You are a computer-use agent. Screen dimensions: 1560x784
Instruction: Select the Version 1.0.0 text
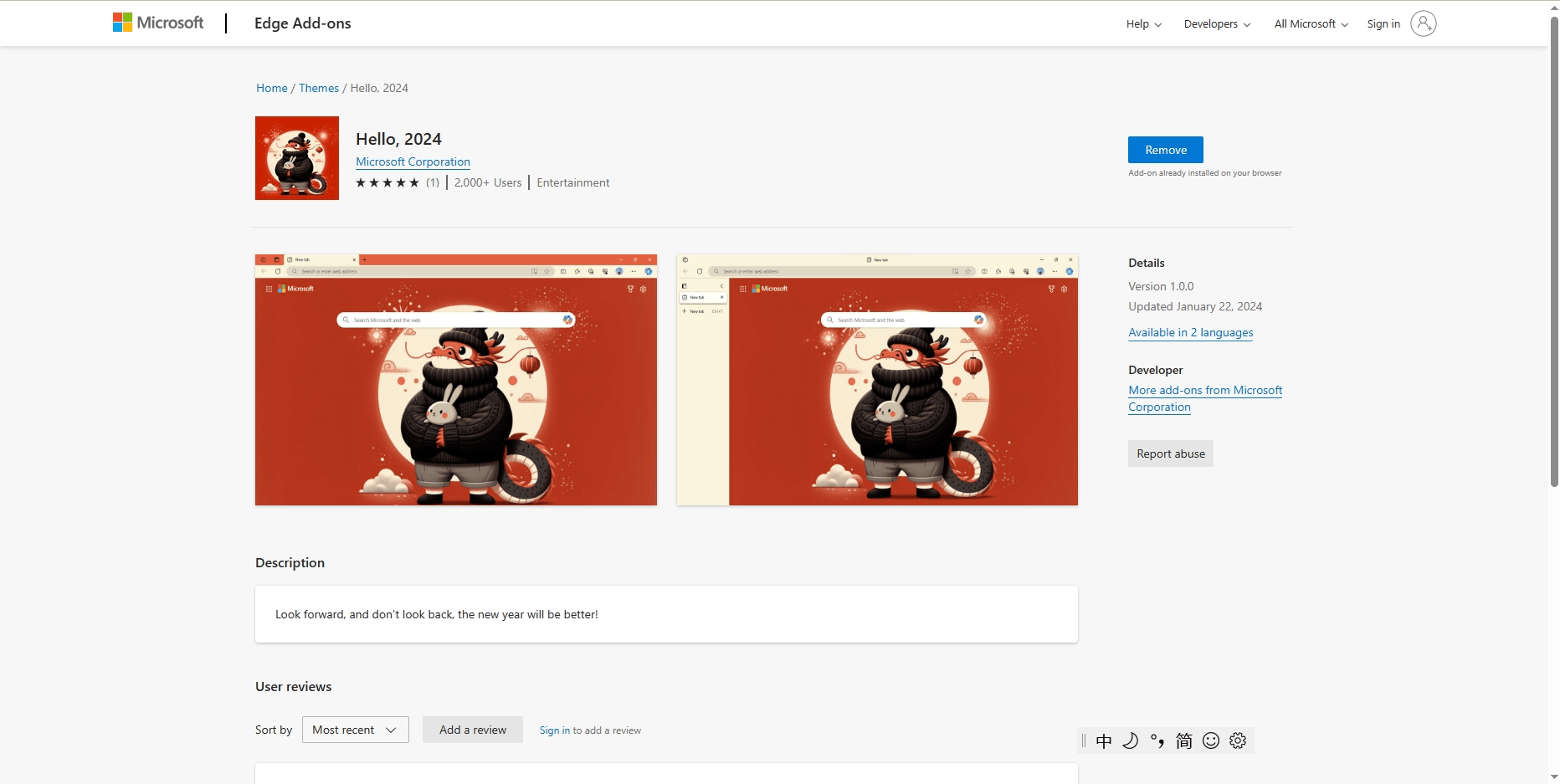coord(1161,286)
